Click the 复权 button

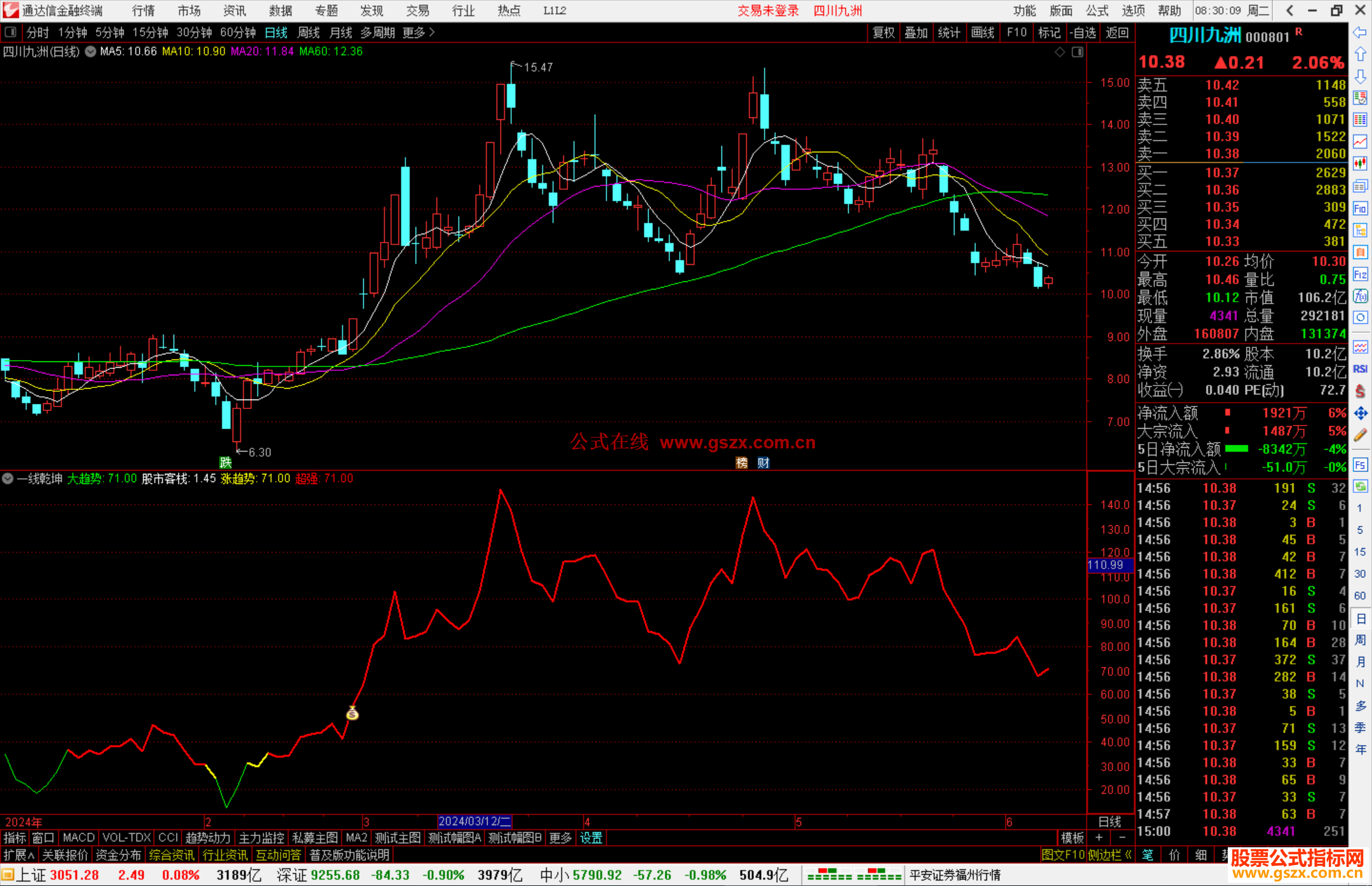click(883, 32)
